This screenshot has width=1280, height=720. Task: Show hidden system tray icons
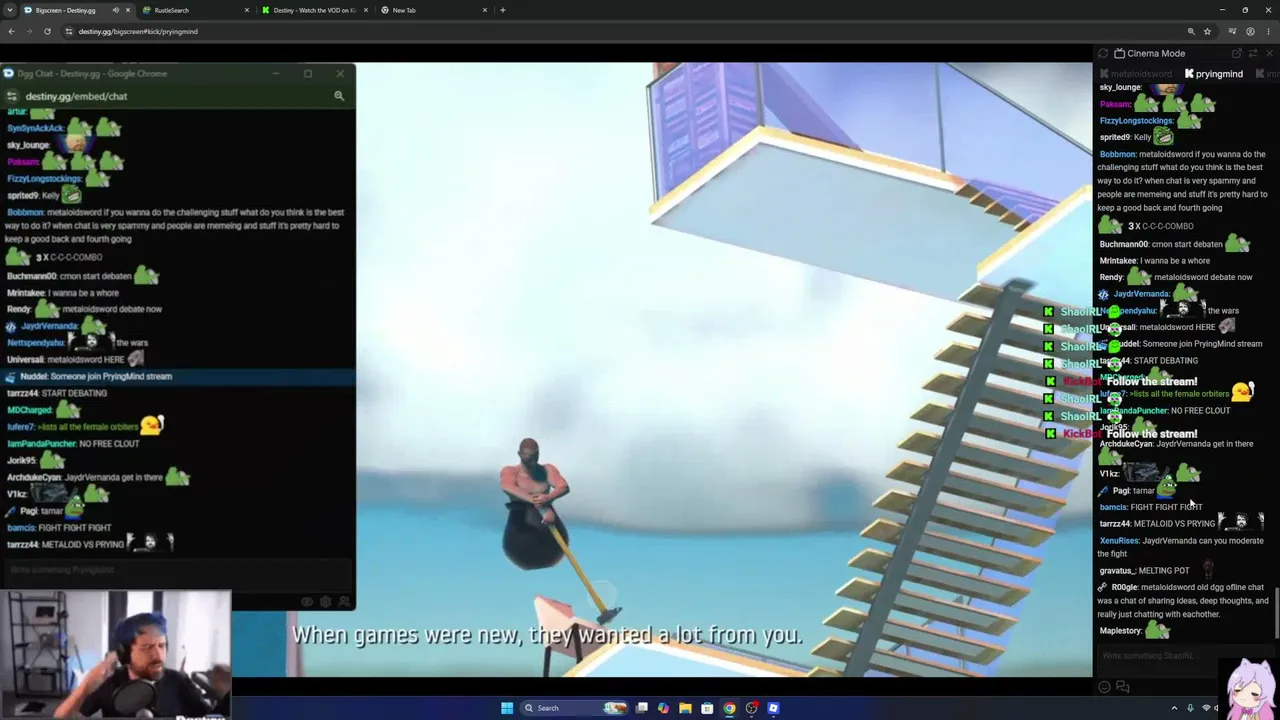click(1174, 708)
